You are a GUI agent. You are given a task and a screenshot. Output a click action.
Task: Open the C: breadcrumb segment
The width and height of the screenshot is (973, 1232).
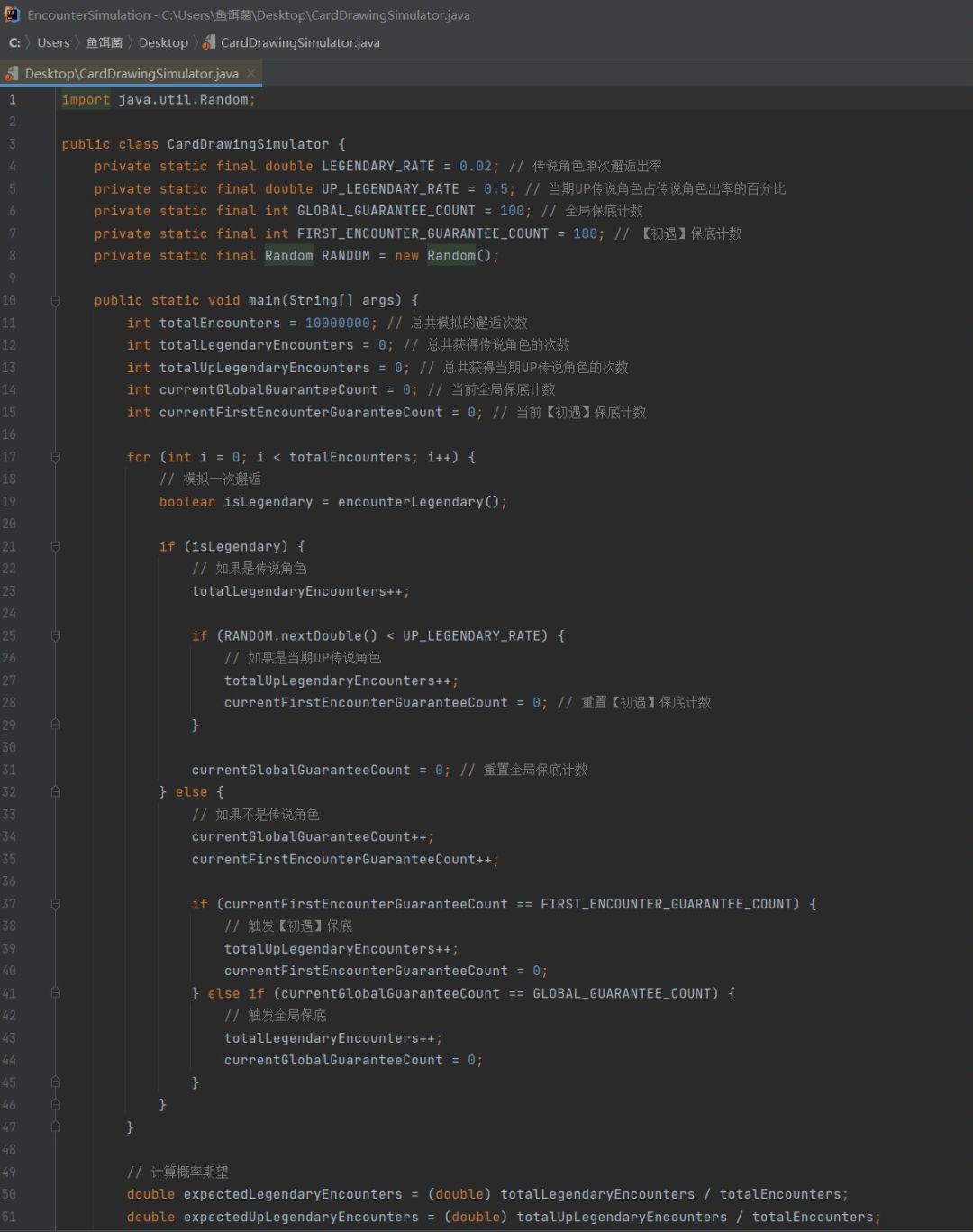point(14,42)
